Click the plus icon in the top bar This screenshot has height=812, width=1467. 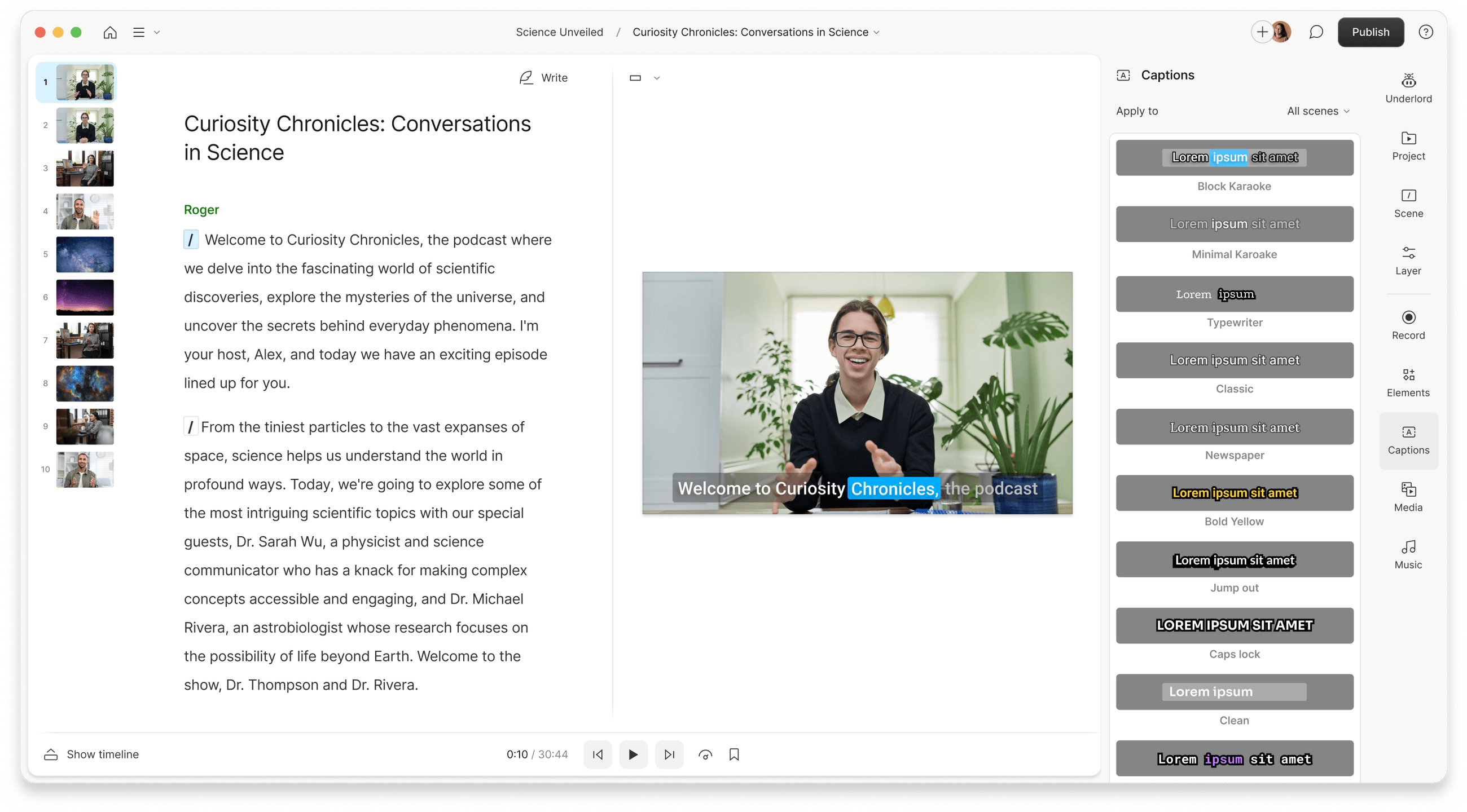pos(1261,32)
